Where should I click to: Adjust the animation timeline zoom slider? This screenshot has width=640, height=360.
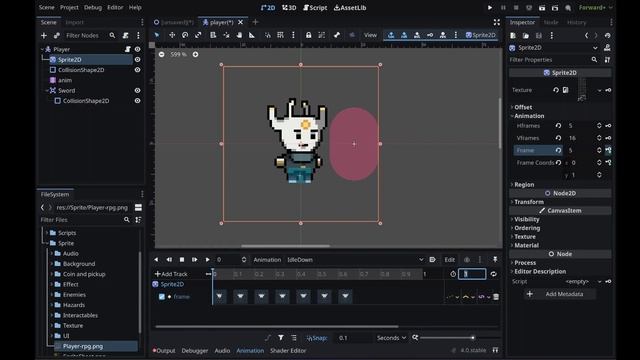click(447, 338)
